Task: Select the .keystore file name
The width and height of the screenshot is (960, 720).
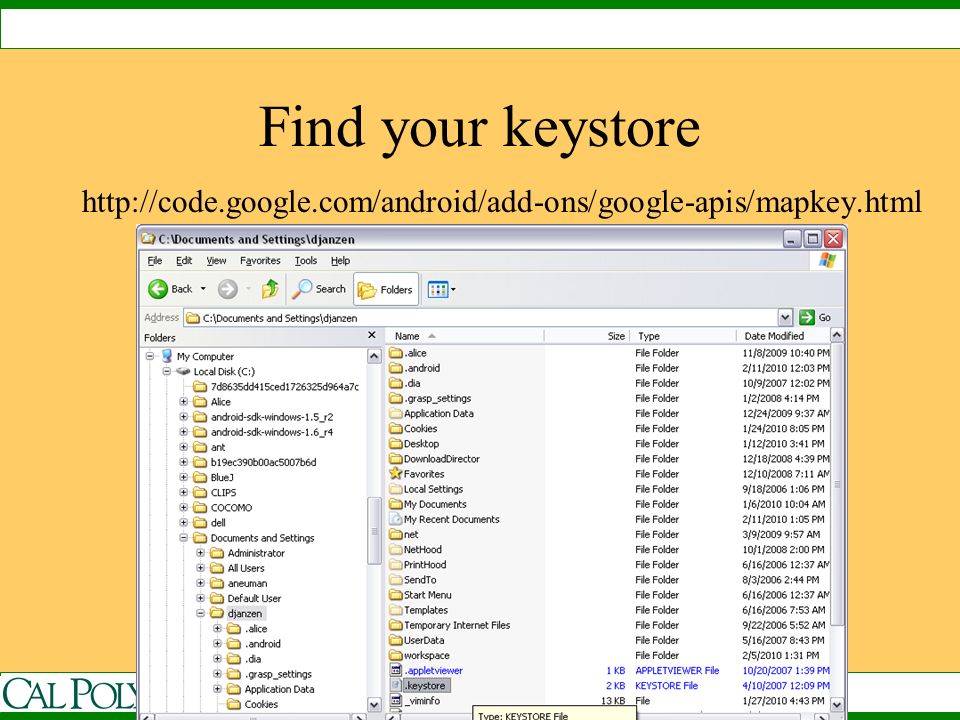Action: click(426, 686)
